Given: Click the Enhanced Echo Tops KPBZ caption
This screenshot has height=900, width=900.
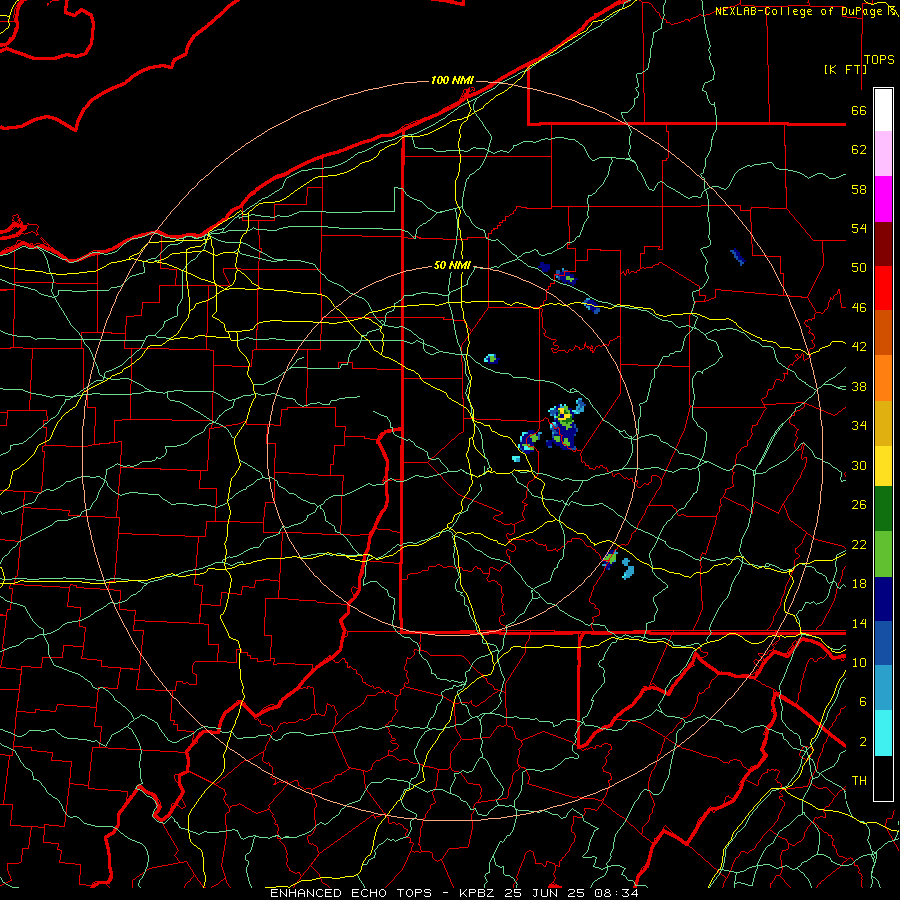Looking at the screenshot, I should coord(453,893).
